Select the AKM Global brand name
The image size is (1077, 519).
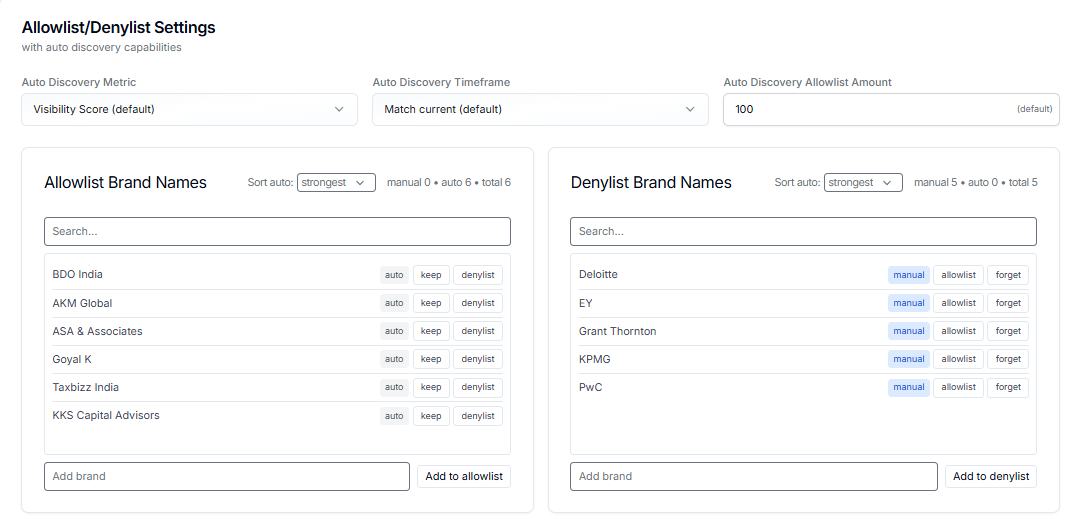tap(82, 303)
